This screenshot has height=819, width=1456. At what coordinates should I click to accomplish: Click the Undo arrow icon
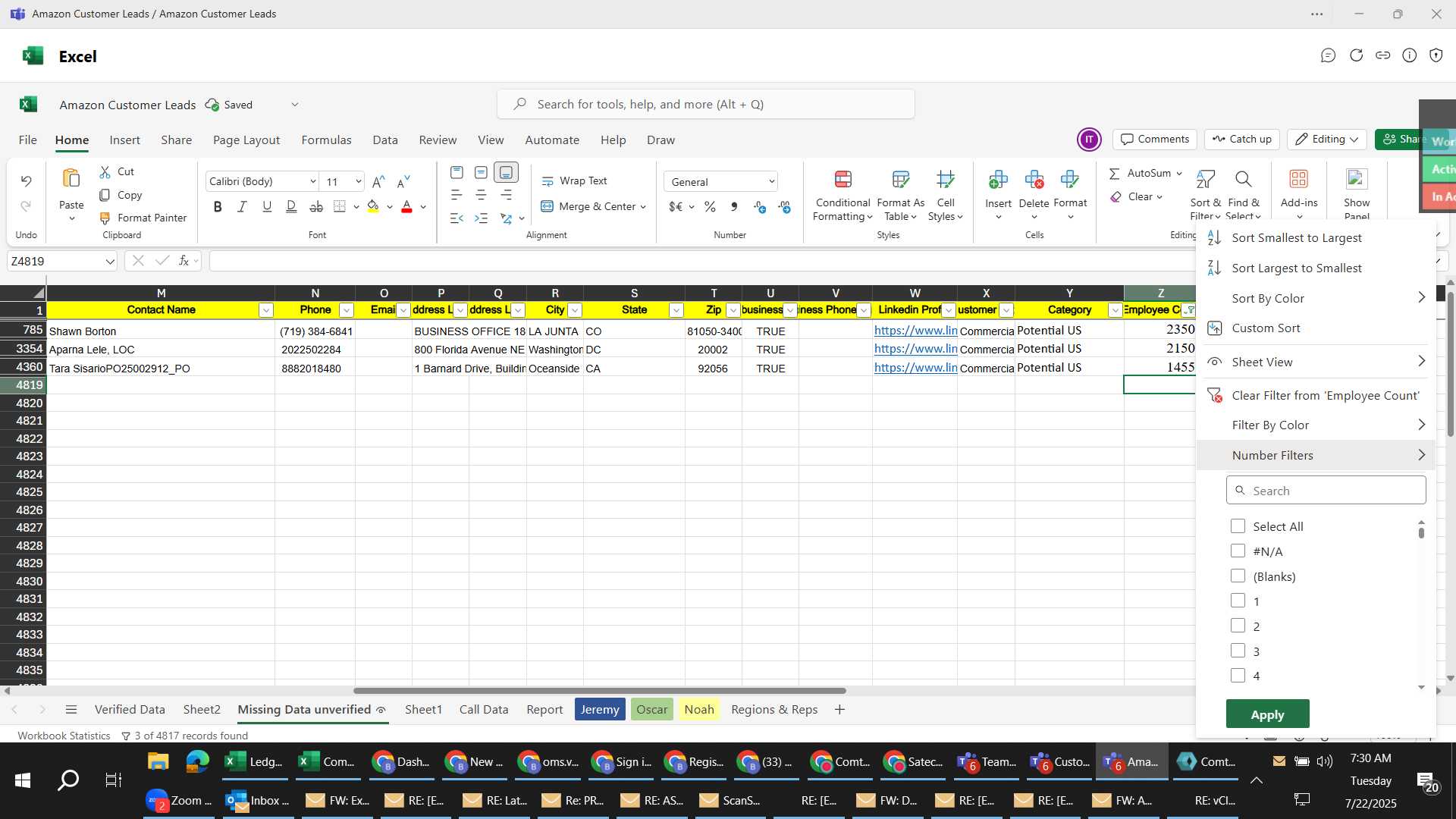click(26, 180)
